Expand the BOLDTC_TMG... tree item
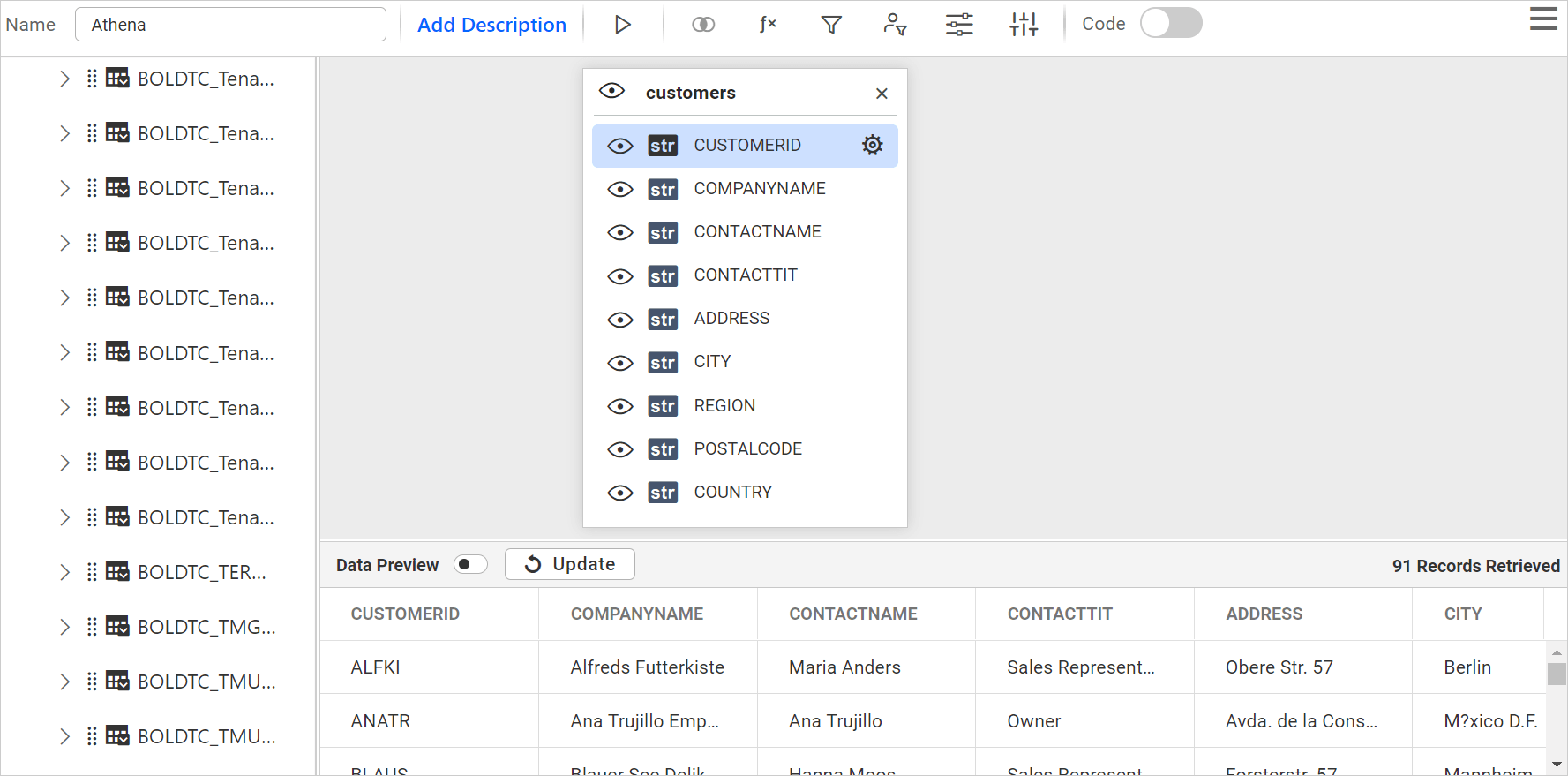 (x=64, y=627)
